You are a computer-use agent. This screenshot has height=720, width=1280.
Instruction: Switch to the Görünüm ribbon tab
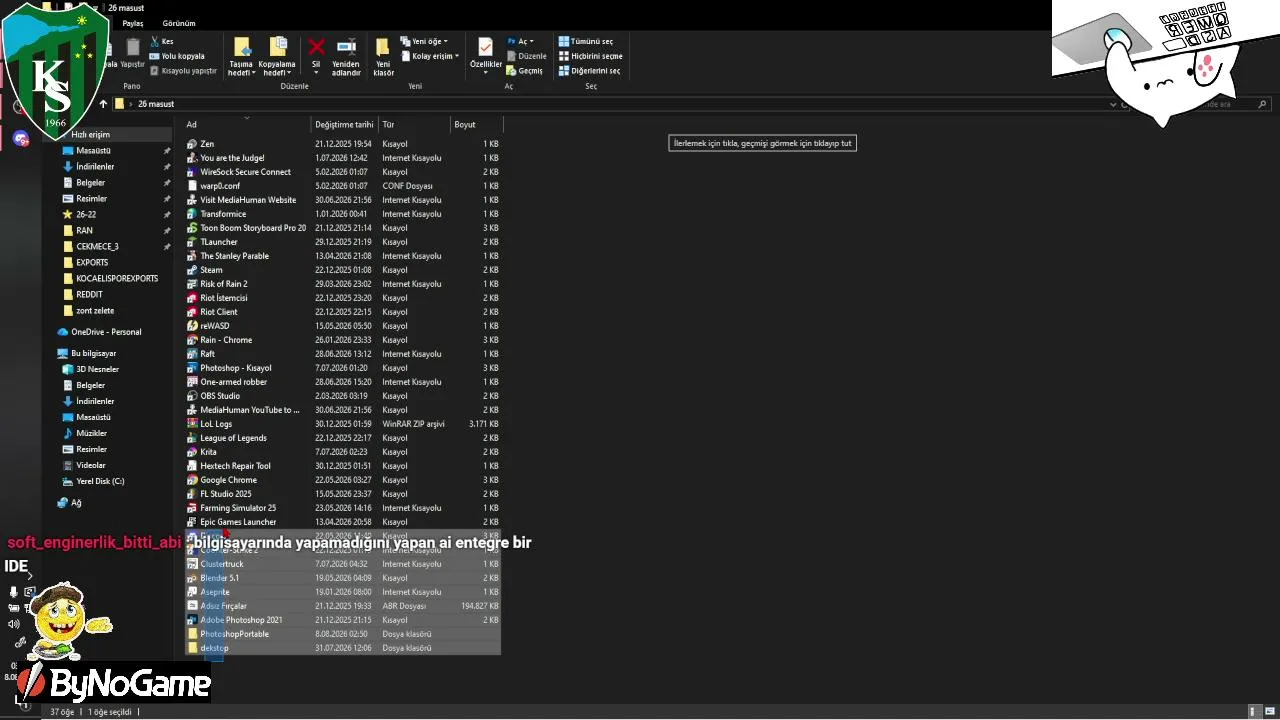[178, 23]
